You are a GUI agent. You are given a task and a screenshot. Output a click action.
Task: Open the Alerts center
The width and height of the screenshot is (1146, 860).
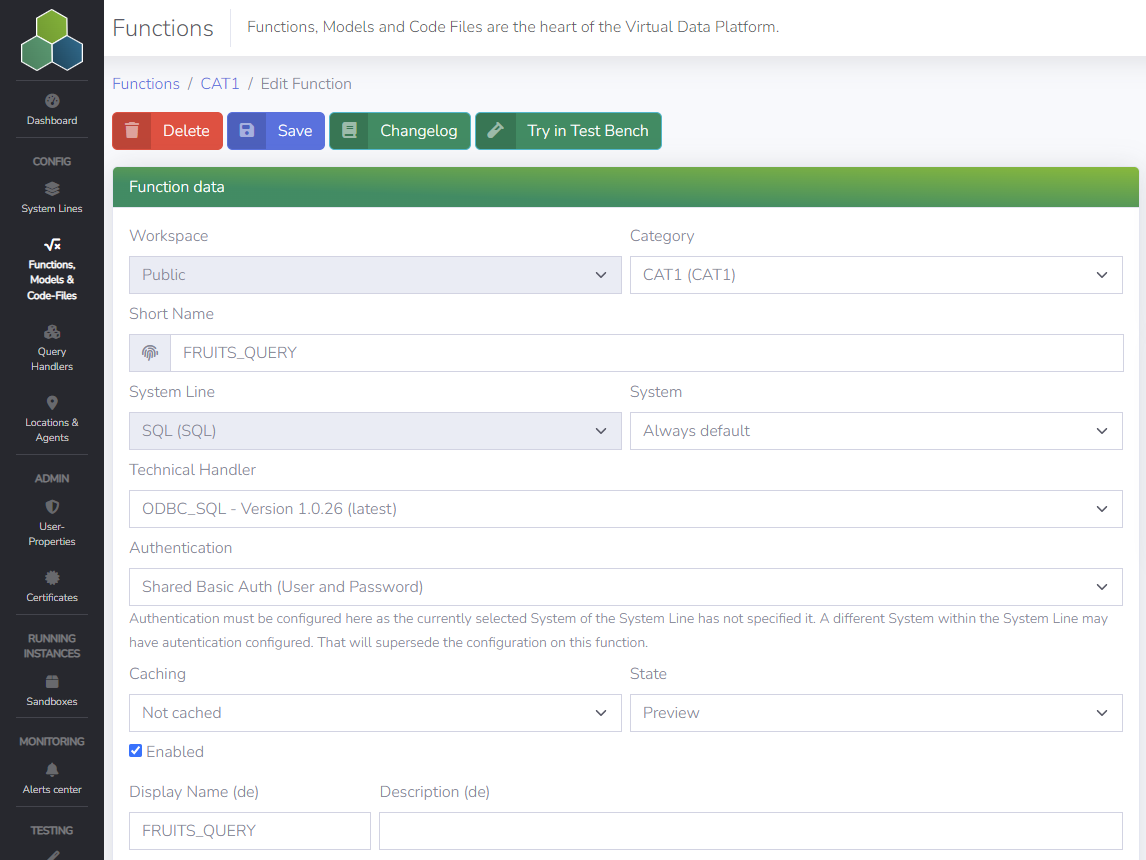coord(51,779)
